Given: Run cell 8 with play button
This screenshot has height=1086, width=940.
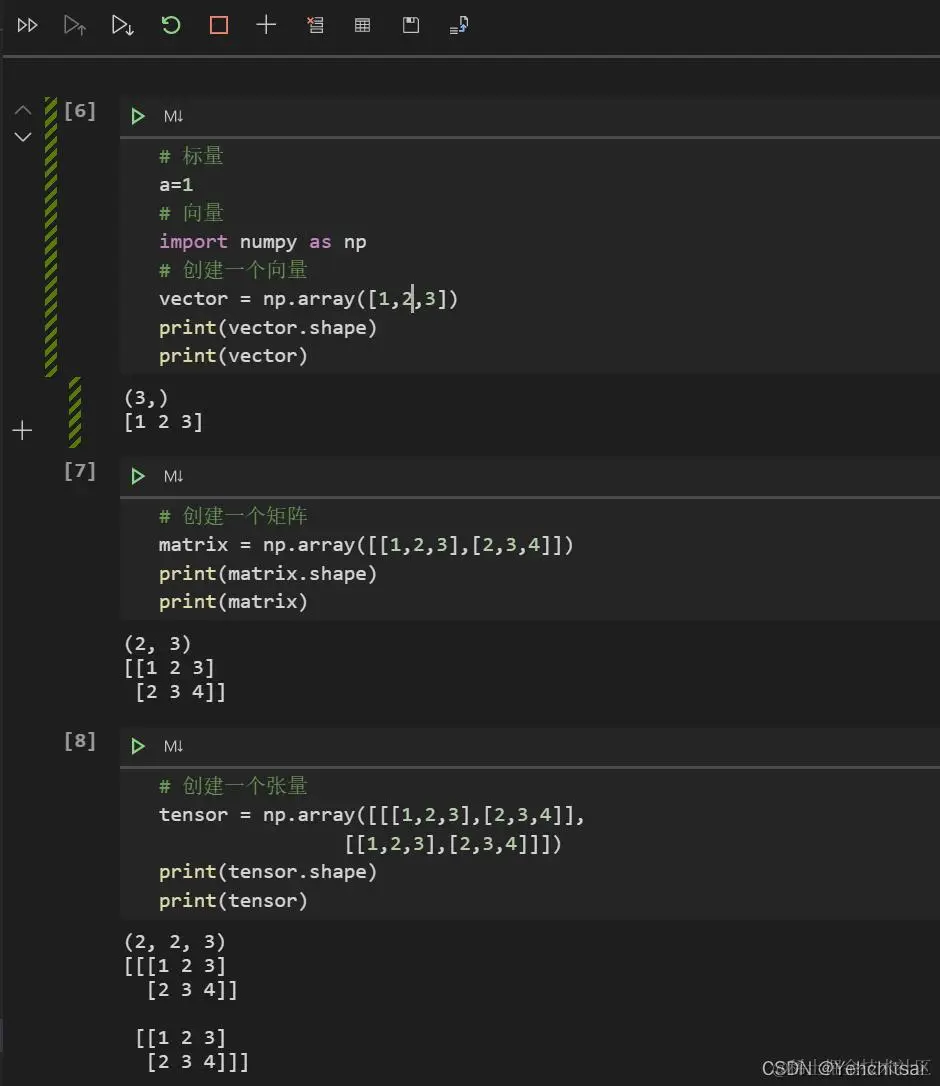Looking at the screenshot, I should click(x=138, y=747).
